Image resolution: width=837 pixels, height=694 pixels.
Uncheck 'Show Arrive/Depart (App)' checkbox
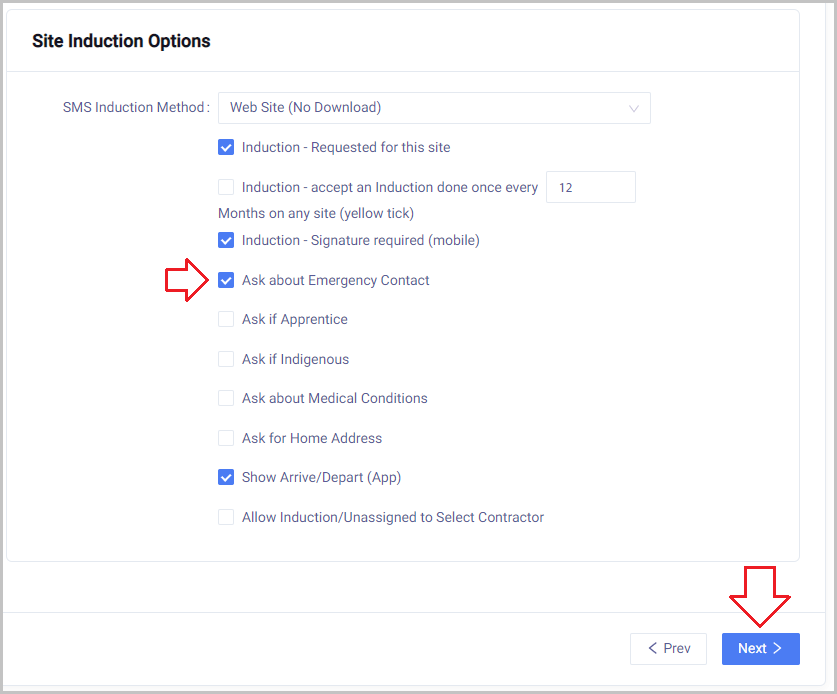[x=226, y=477]
